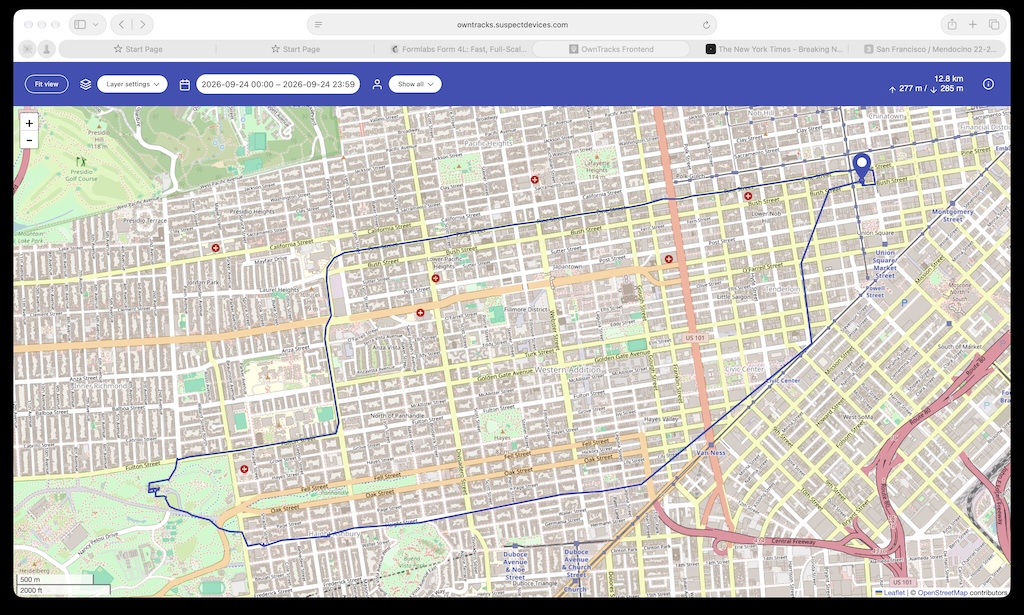Zoom out the map with minus
1024x615 pixels.
29,140
